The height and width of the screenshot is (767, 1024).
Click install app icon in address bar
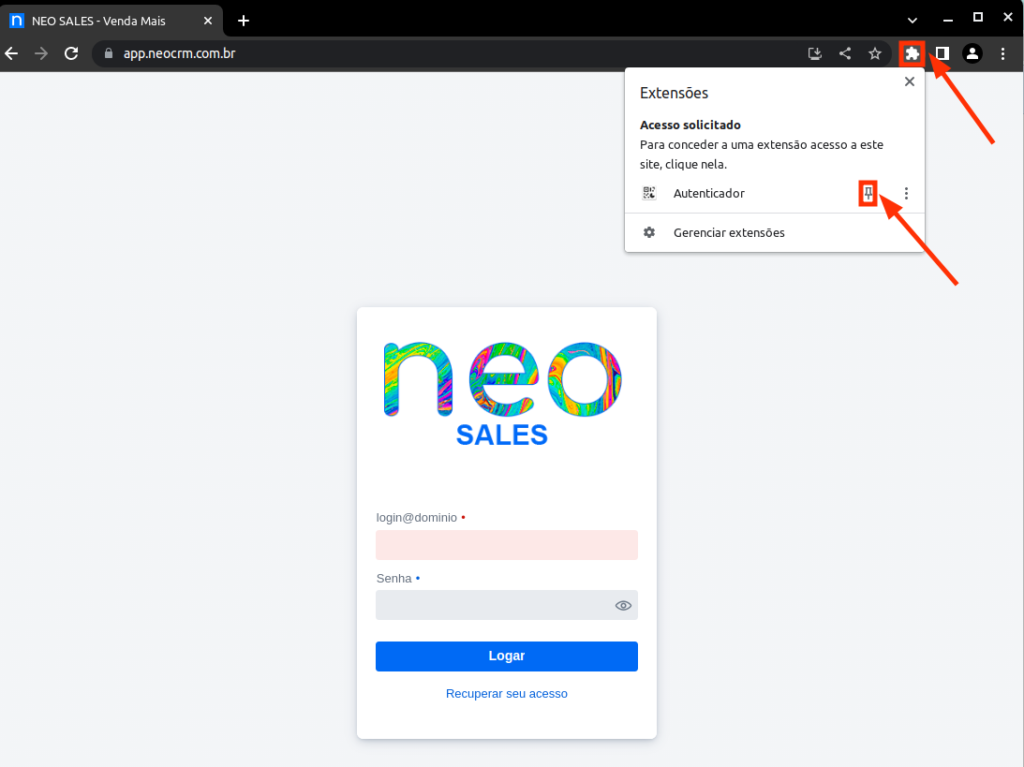pyautogui.click(x=814, y=53)
